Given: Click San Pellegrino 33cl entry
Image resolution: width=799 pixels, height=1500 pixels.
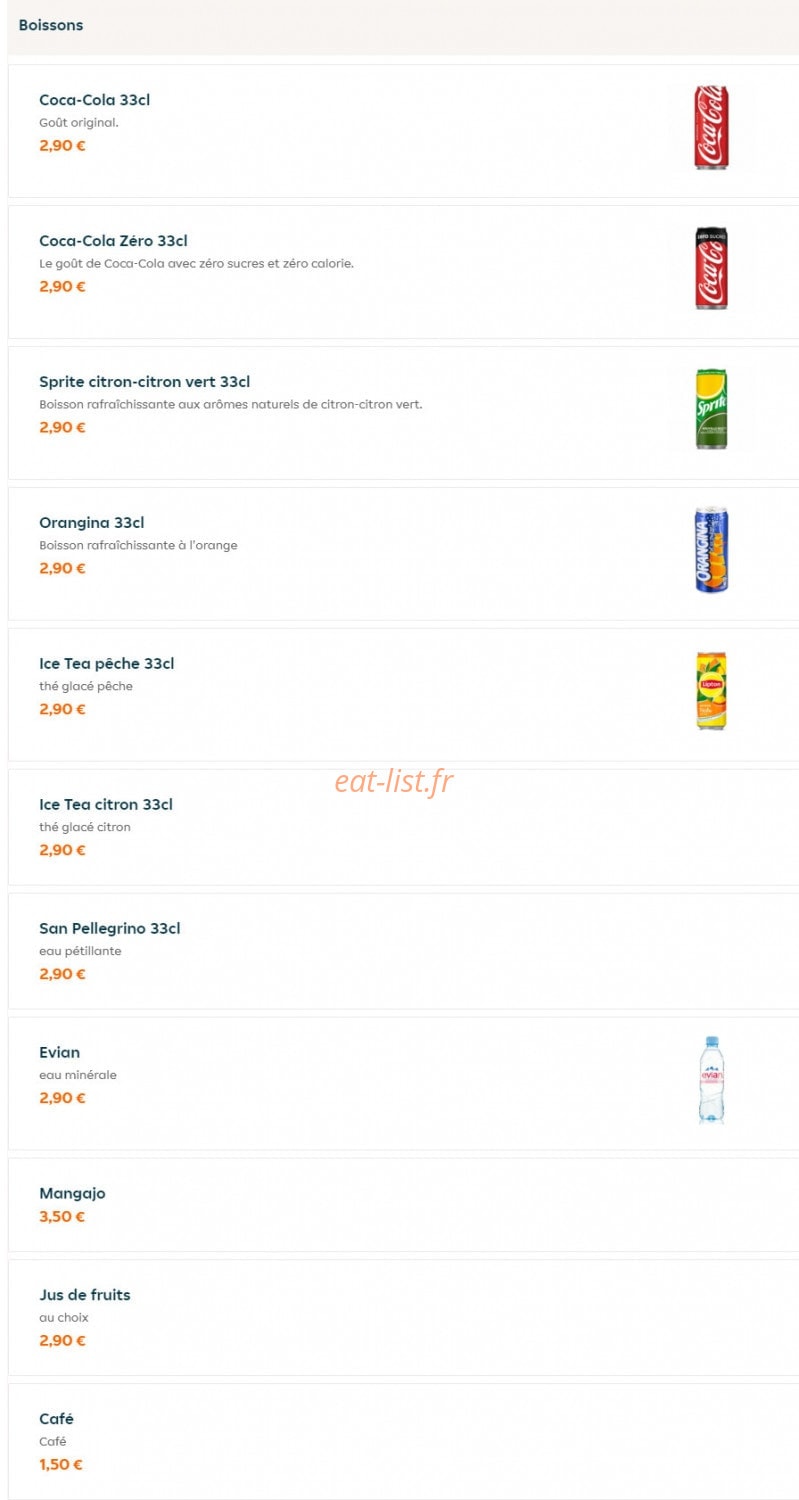Looking at the screenshot, I should [110, 929].
